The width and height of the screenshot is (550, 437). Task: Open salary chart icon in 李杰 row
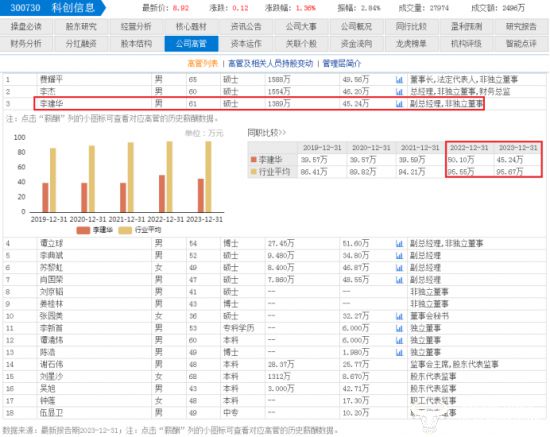(399, 92)
